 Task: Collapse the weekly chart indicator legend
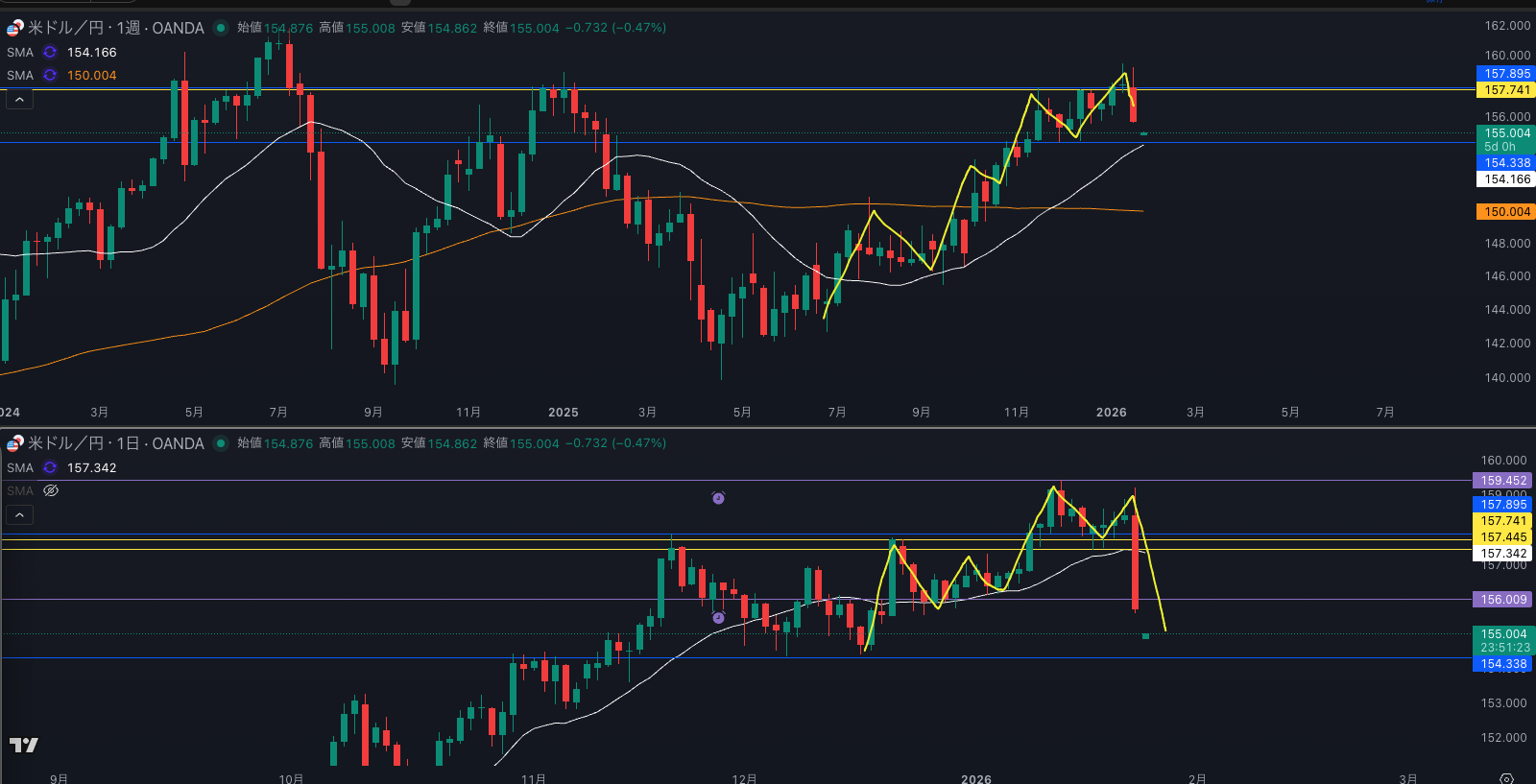19,100
